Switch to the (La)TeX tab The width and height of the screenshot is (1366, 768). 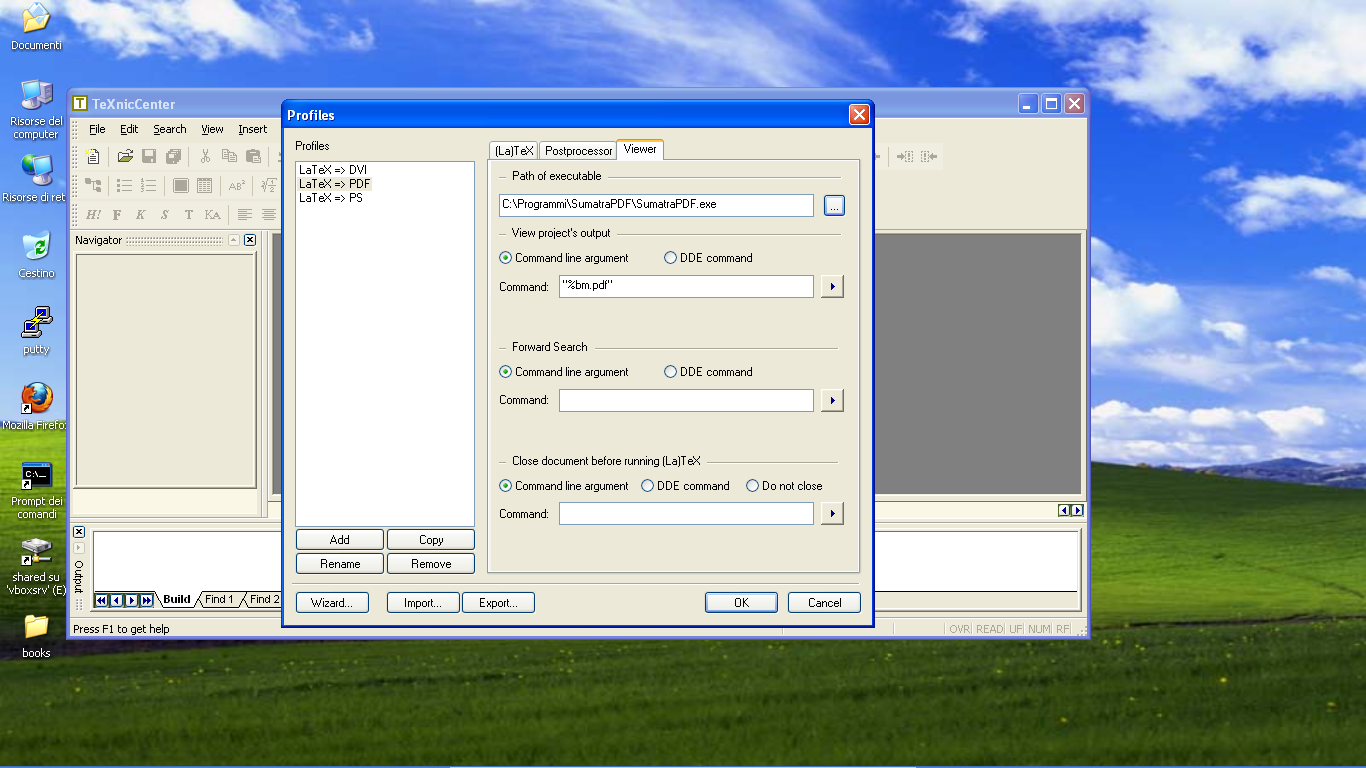pyautogui.click(x=514, y=151)
